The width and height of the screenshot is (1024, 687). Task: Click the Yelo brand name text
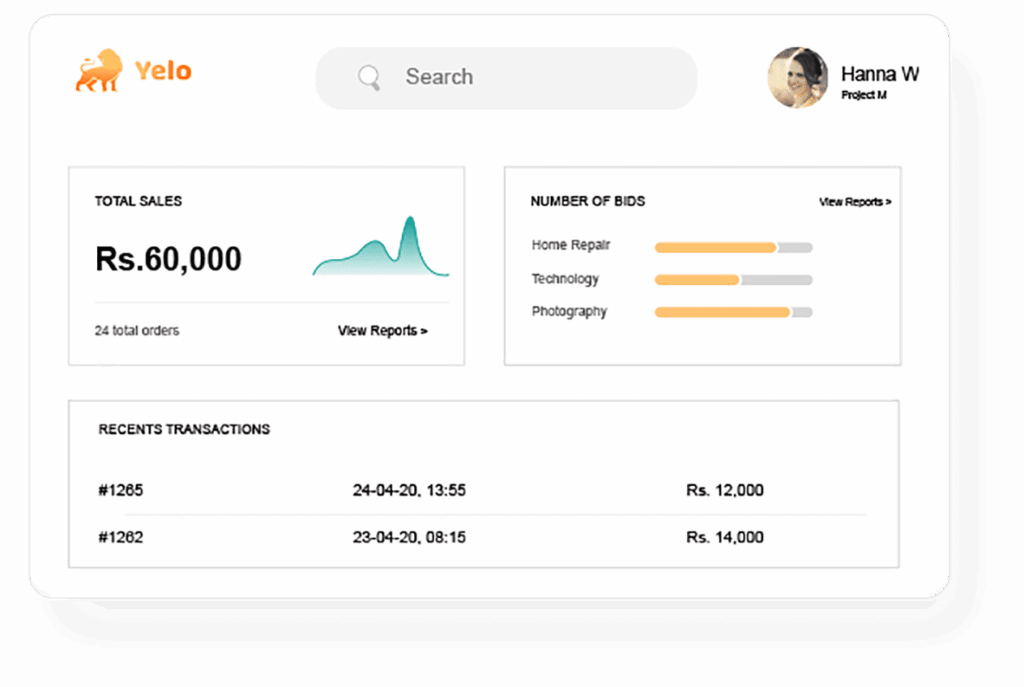163,71
